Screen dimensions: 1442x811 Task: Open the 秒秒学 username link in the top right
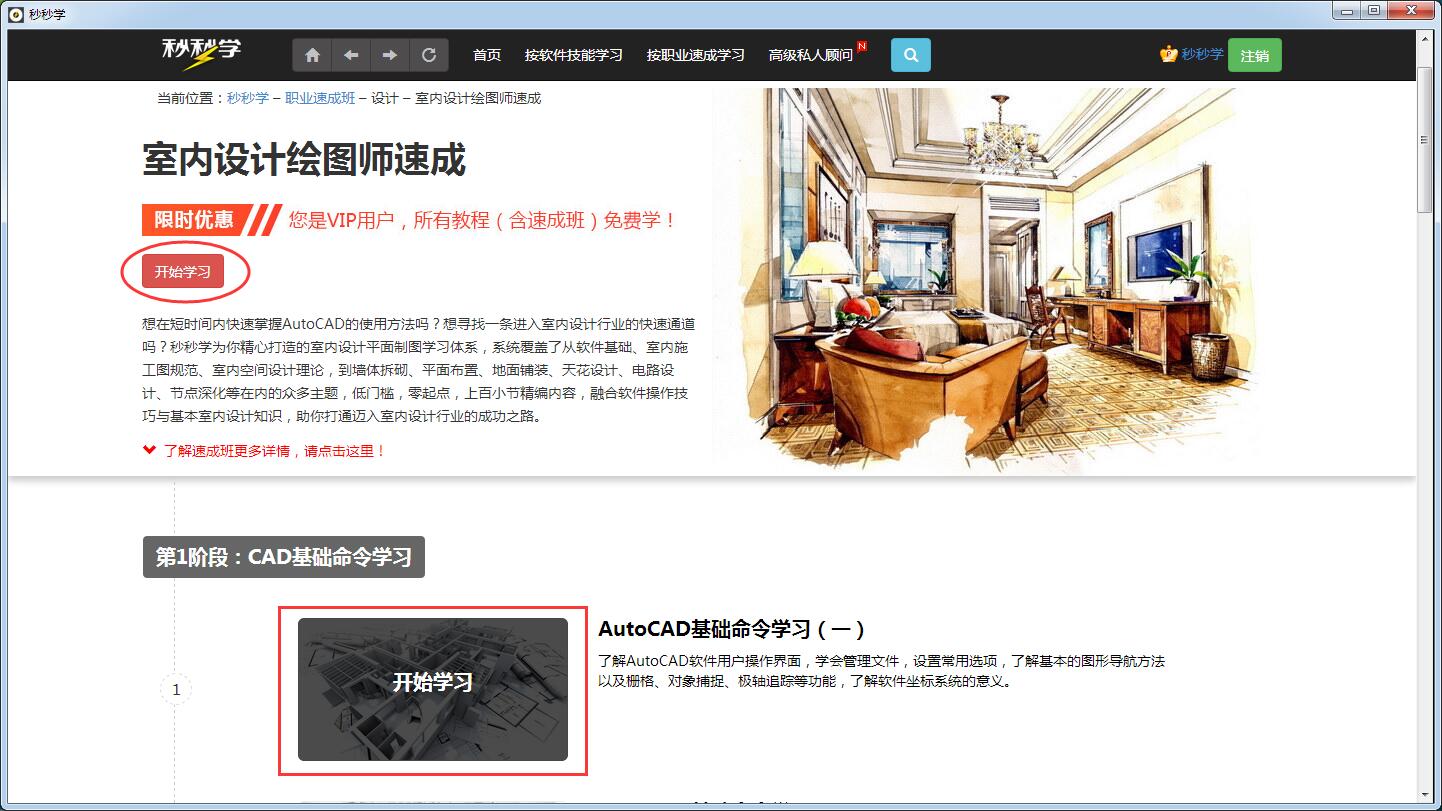coord(1202,54)
